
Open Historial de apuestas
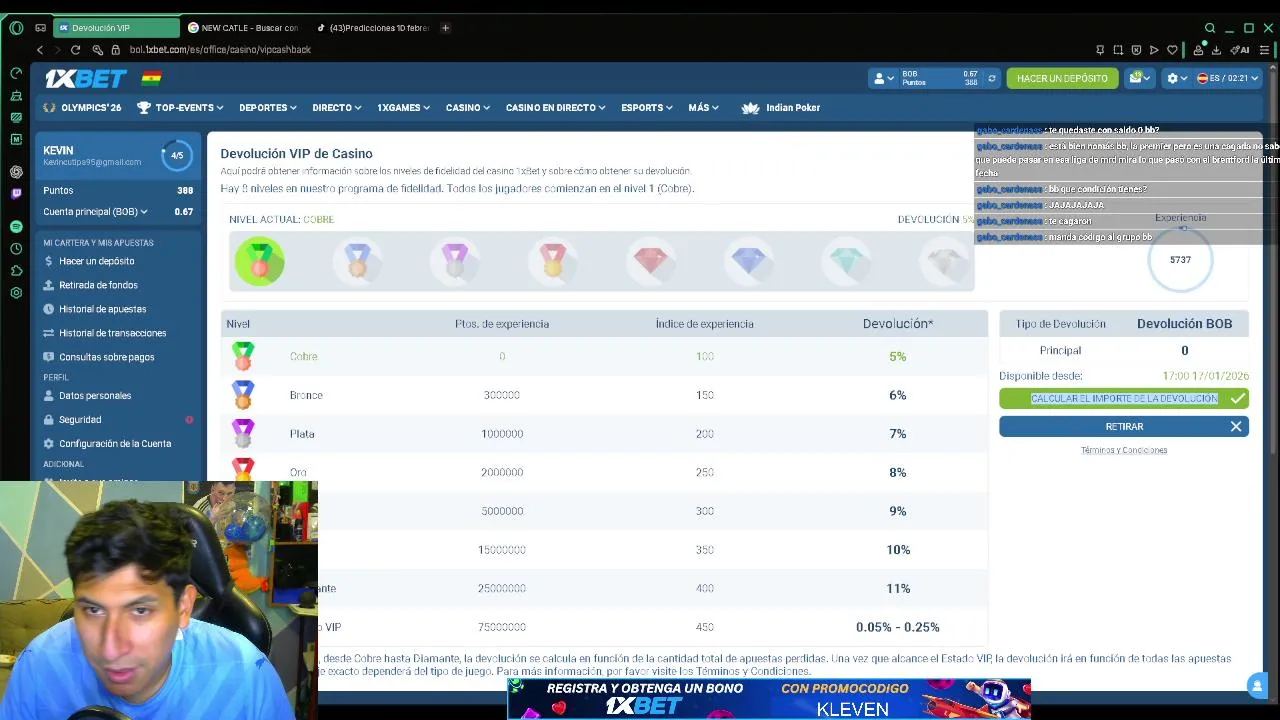(x=102, y=309)
